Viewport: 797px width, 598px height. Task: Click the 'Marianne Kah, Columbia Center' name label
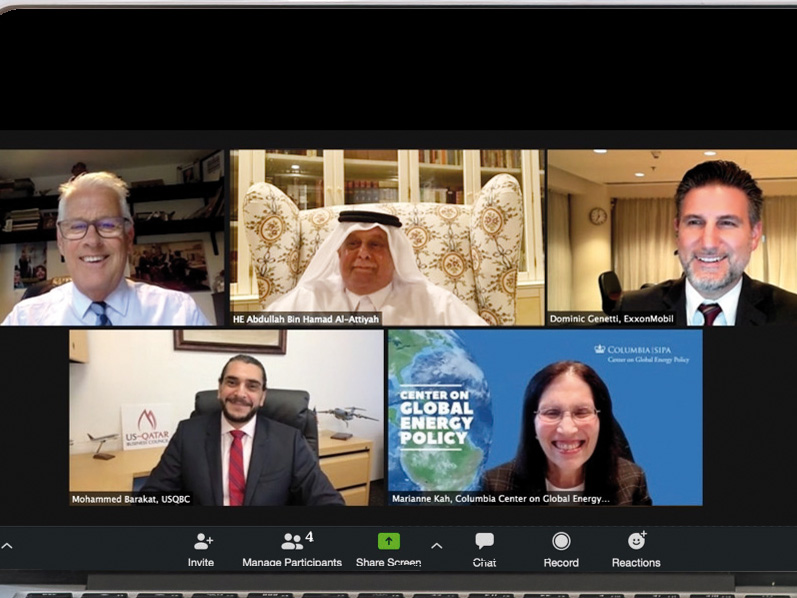point(501,499)
